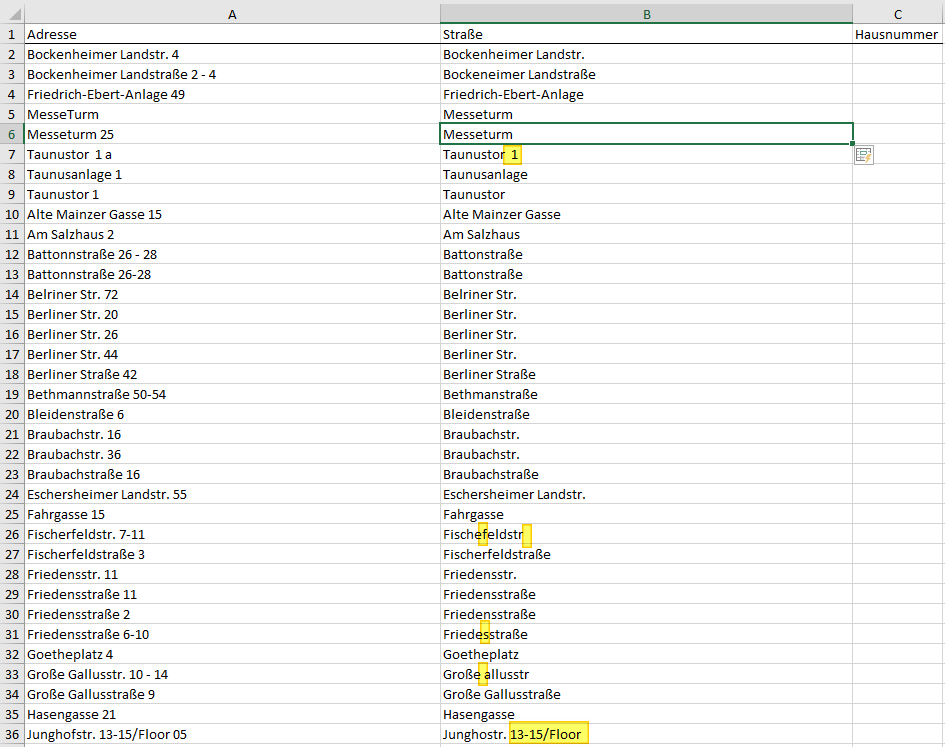
Task: Select cell 'Taunusanlage 1'
Action: click(x=232, y=174)
